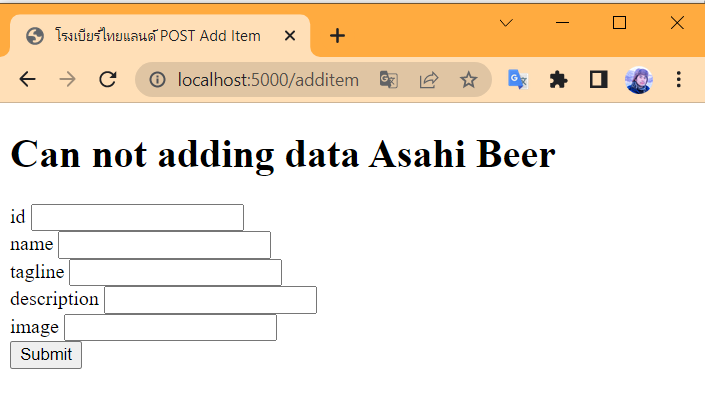
Task: Click the localhost:5000/additem address bar
Action: coord(268,80)
